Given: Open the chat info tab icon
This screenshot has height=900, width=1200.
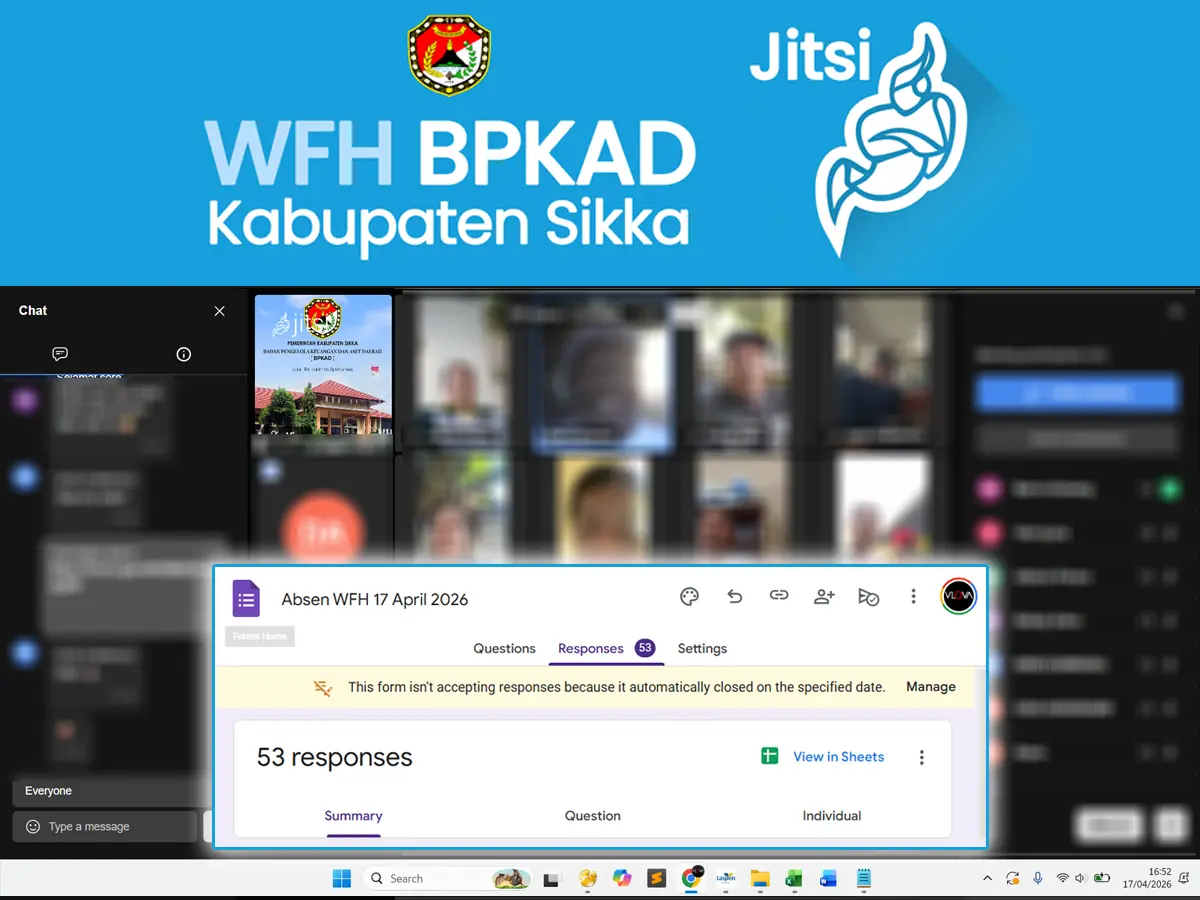Looking at the screenshot, I should [x=183, y=354].
